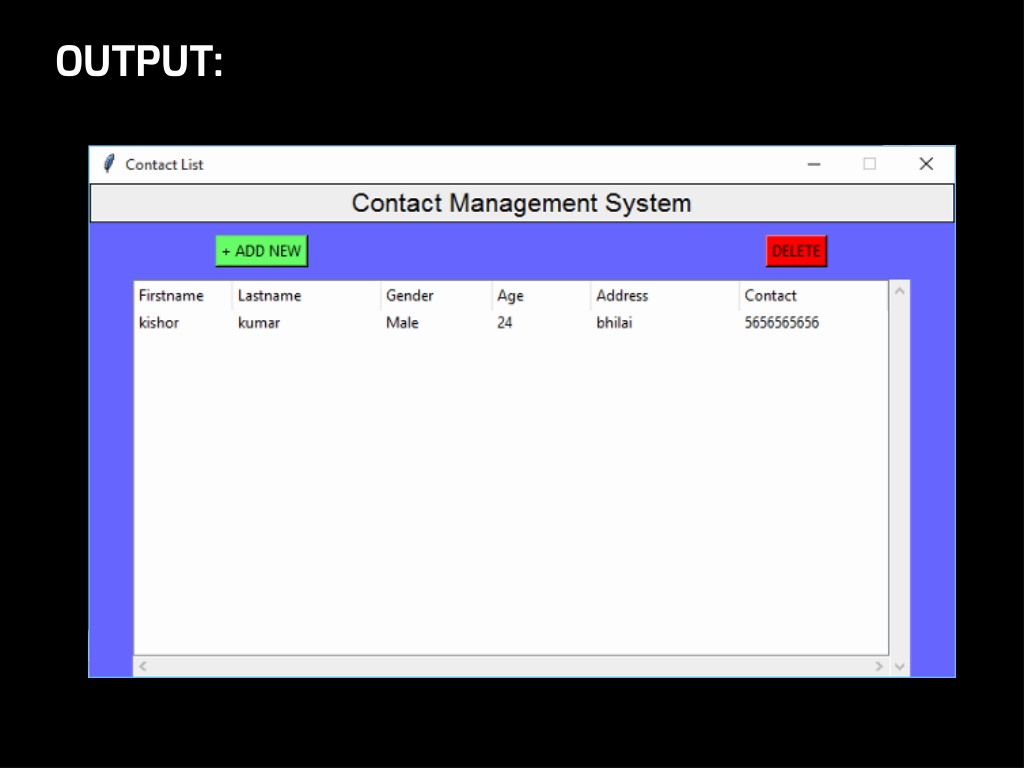1024x768 pixels.
Task: Click the Age column header
Action: click(x=541, y=296)
